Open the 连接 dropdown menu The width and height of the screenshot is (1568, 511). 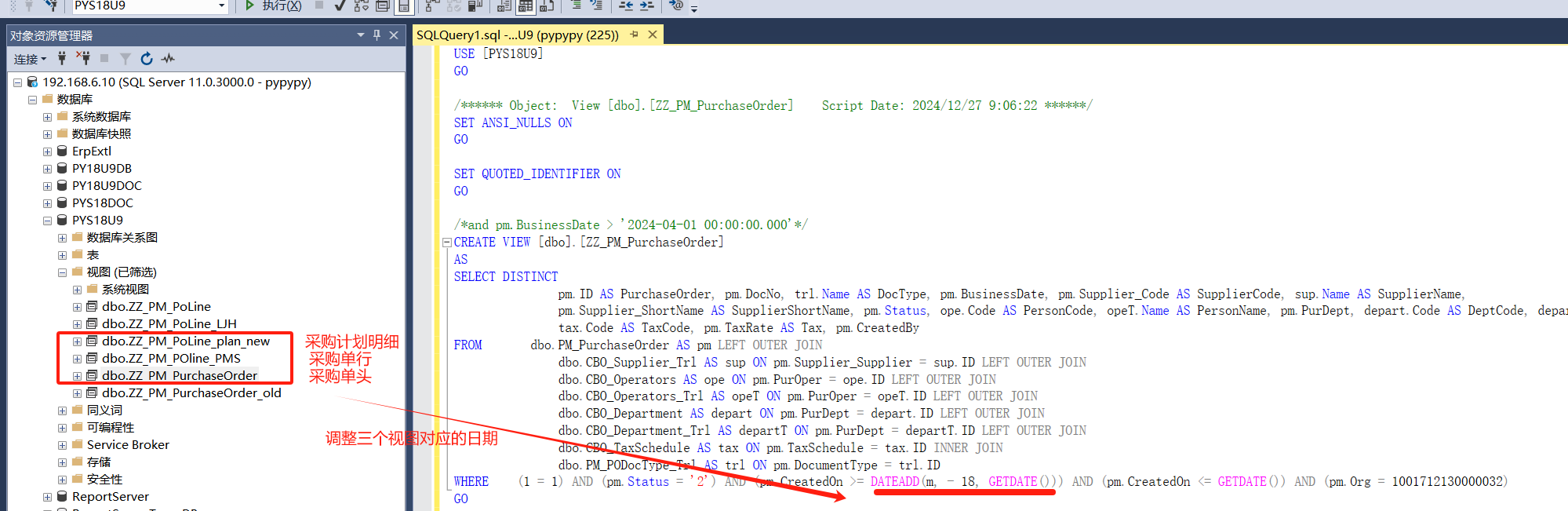tap(30, 60)
